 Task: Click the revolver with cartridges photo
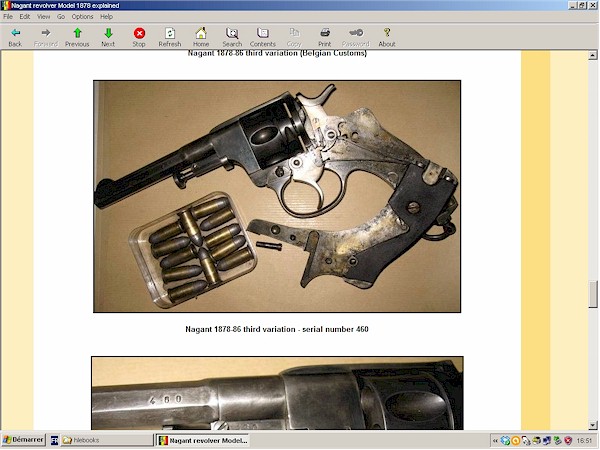pyautogui.click(x=277, y=196)
